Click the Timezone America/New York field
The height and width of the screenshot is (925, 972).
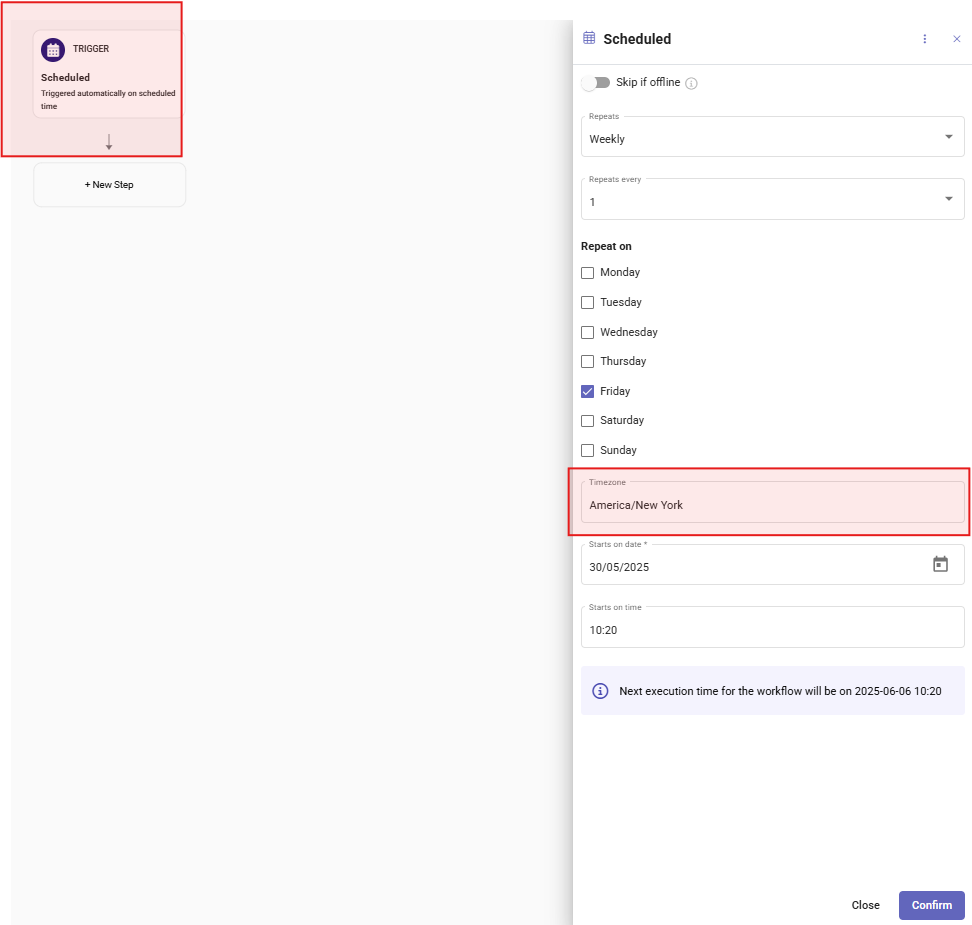pyautogui.click(x=772, y=502)
